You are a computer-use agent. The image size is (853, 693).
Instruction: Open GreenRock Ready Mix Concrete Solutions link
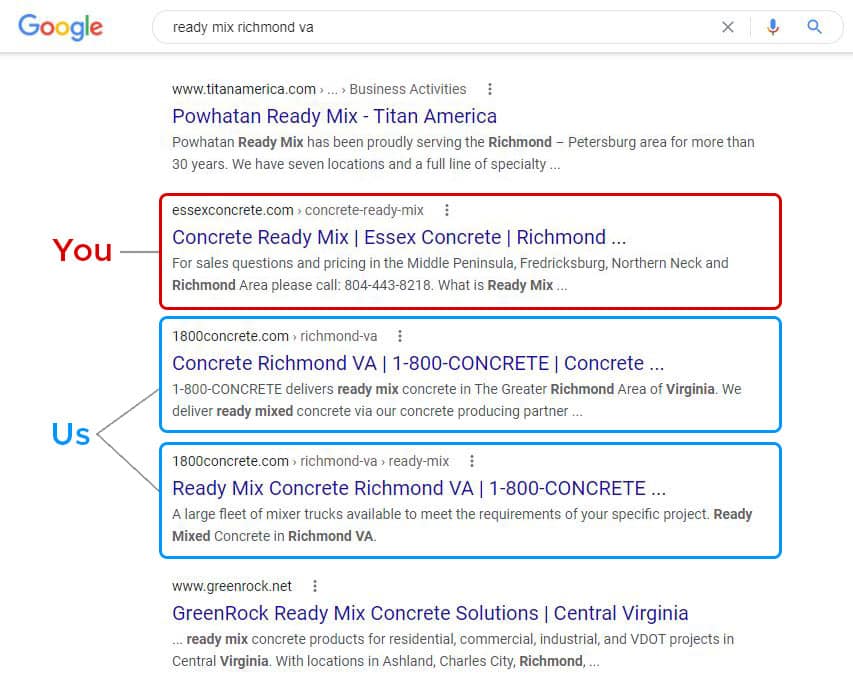(x=430, y=614)
